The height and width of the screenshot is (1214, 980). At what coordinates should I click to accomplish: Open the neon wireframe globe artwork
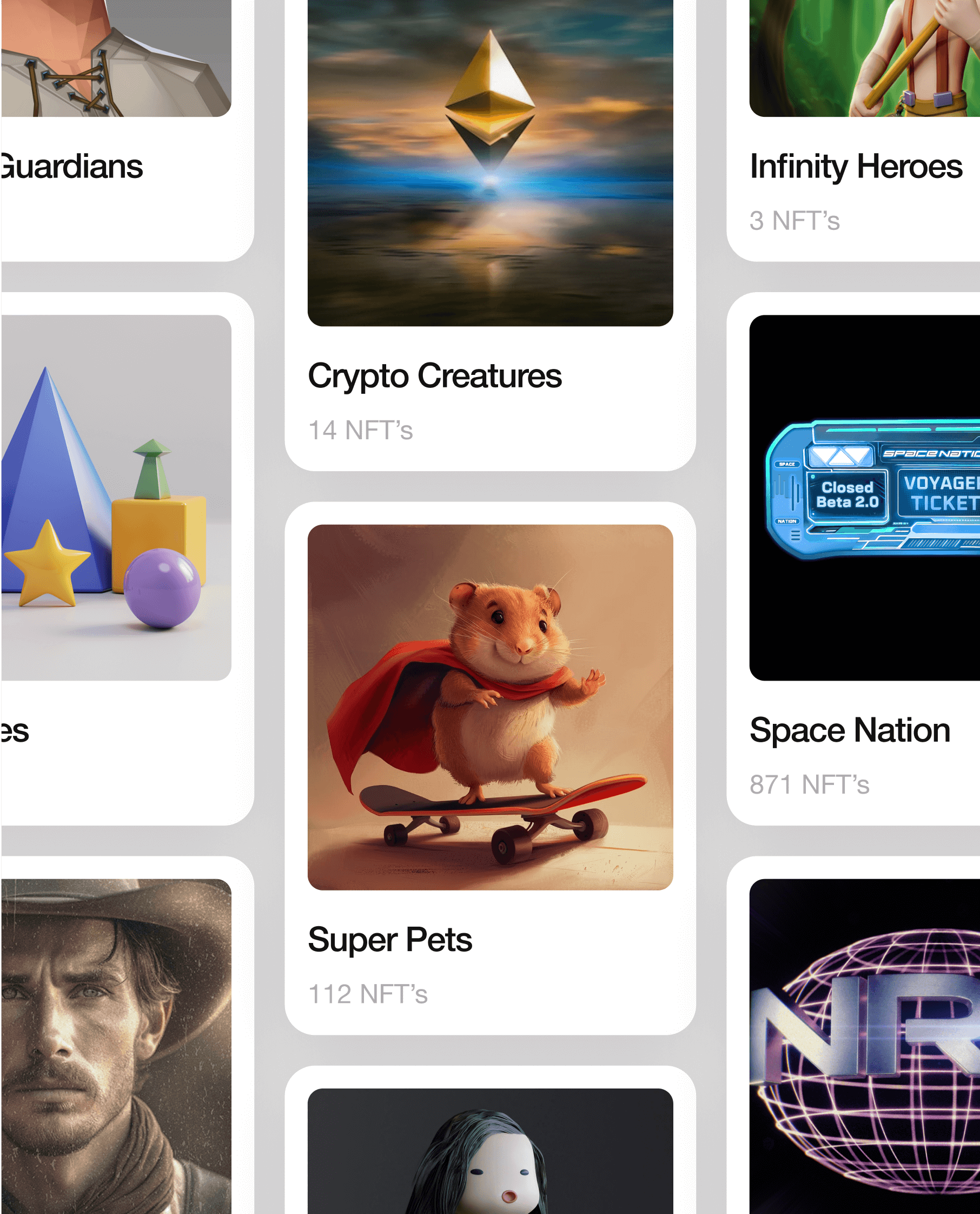(x=864, y=1046)
